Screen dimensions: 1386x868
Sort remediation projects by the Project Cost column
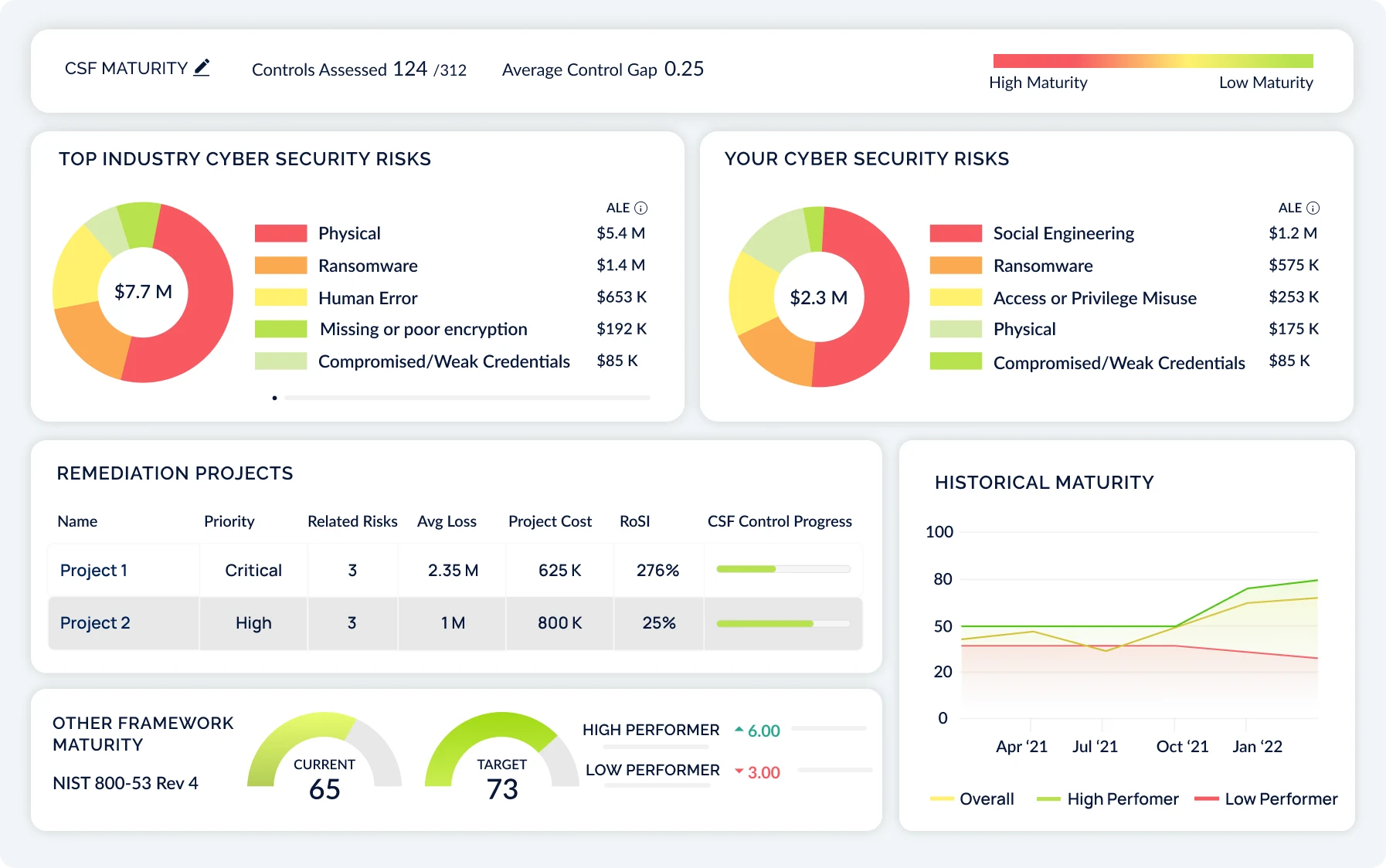point(549,521)
